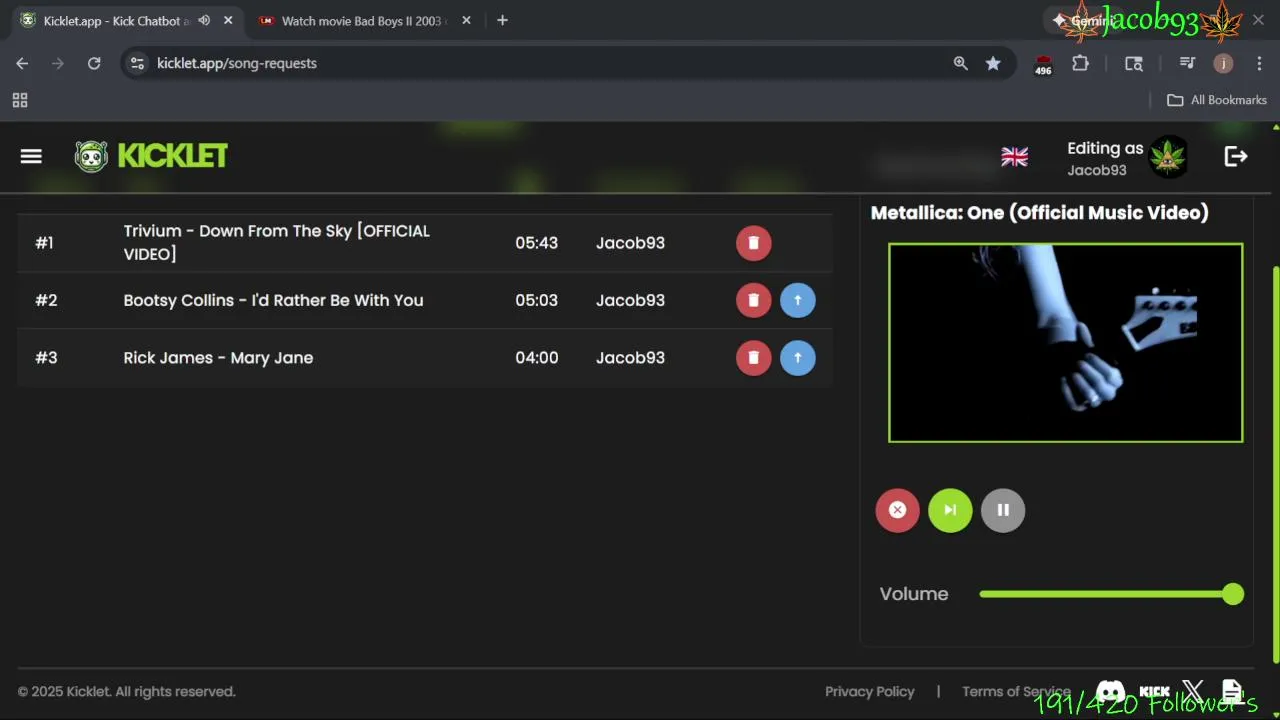Click the 05:43 duration text

click(x=536, y=243)
